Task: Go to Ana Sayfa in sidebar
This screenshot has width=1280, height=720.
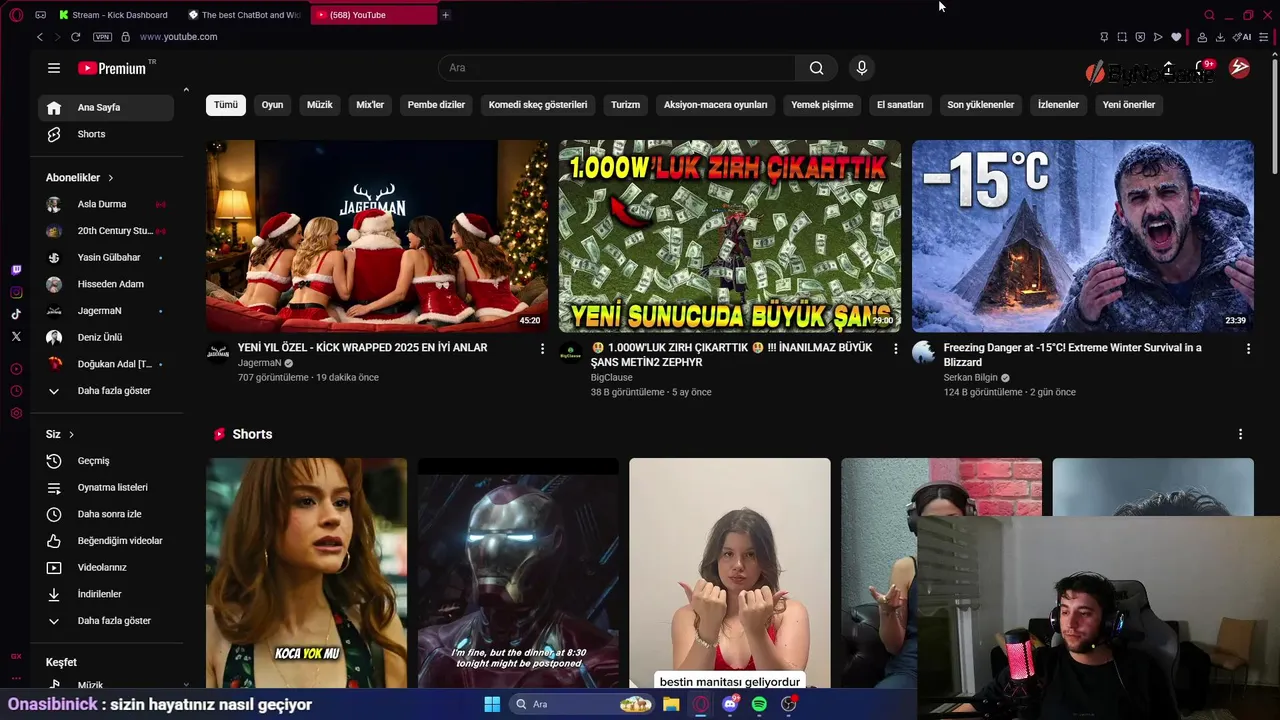Action: pos(106,108)
